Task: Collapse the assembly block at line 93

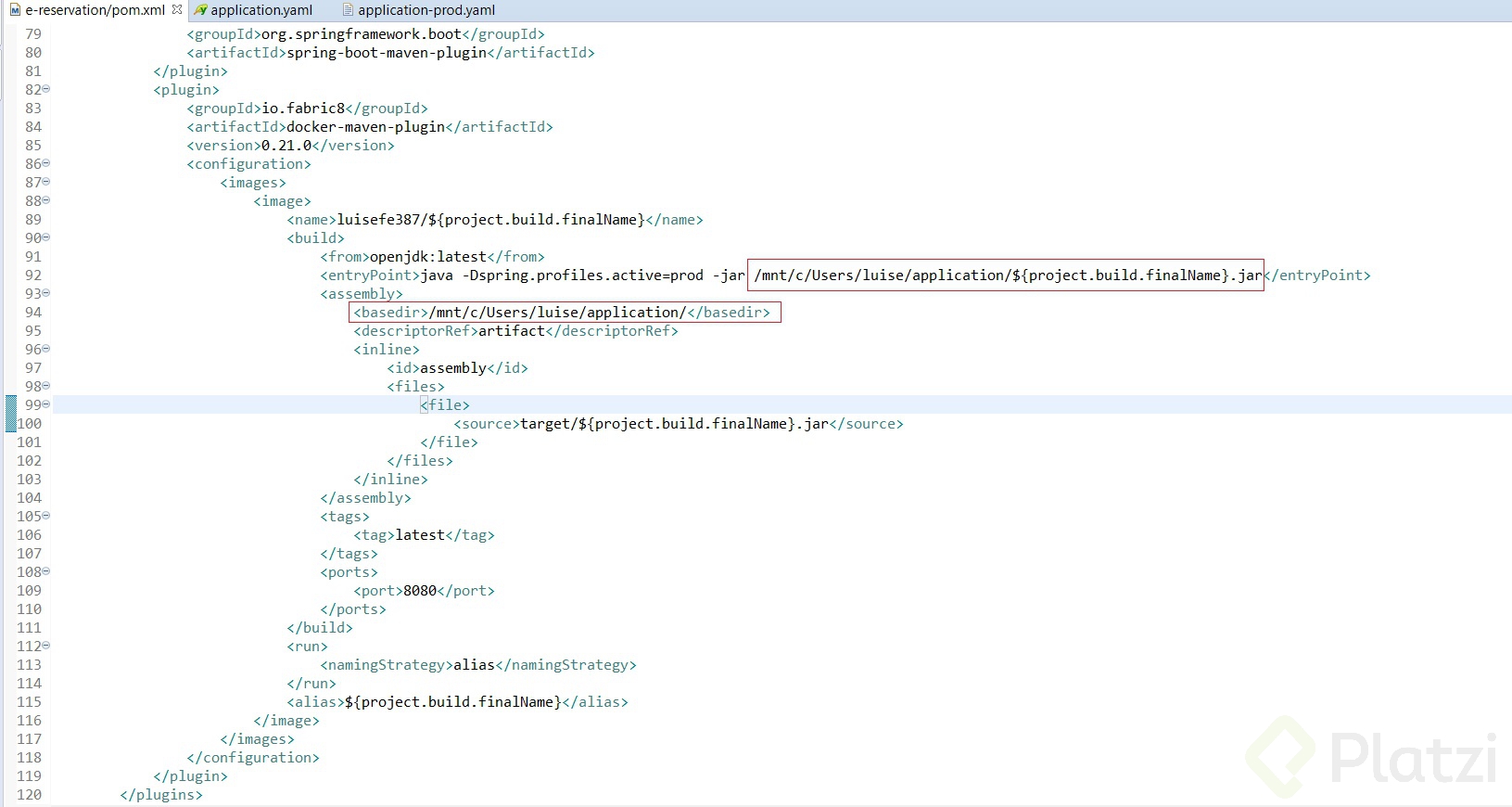Action: (x=46, y=293)
